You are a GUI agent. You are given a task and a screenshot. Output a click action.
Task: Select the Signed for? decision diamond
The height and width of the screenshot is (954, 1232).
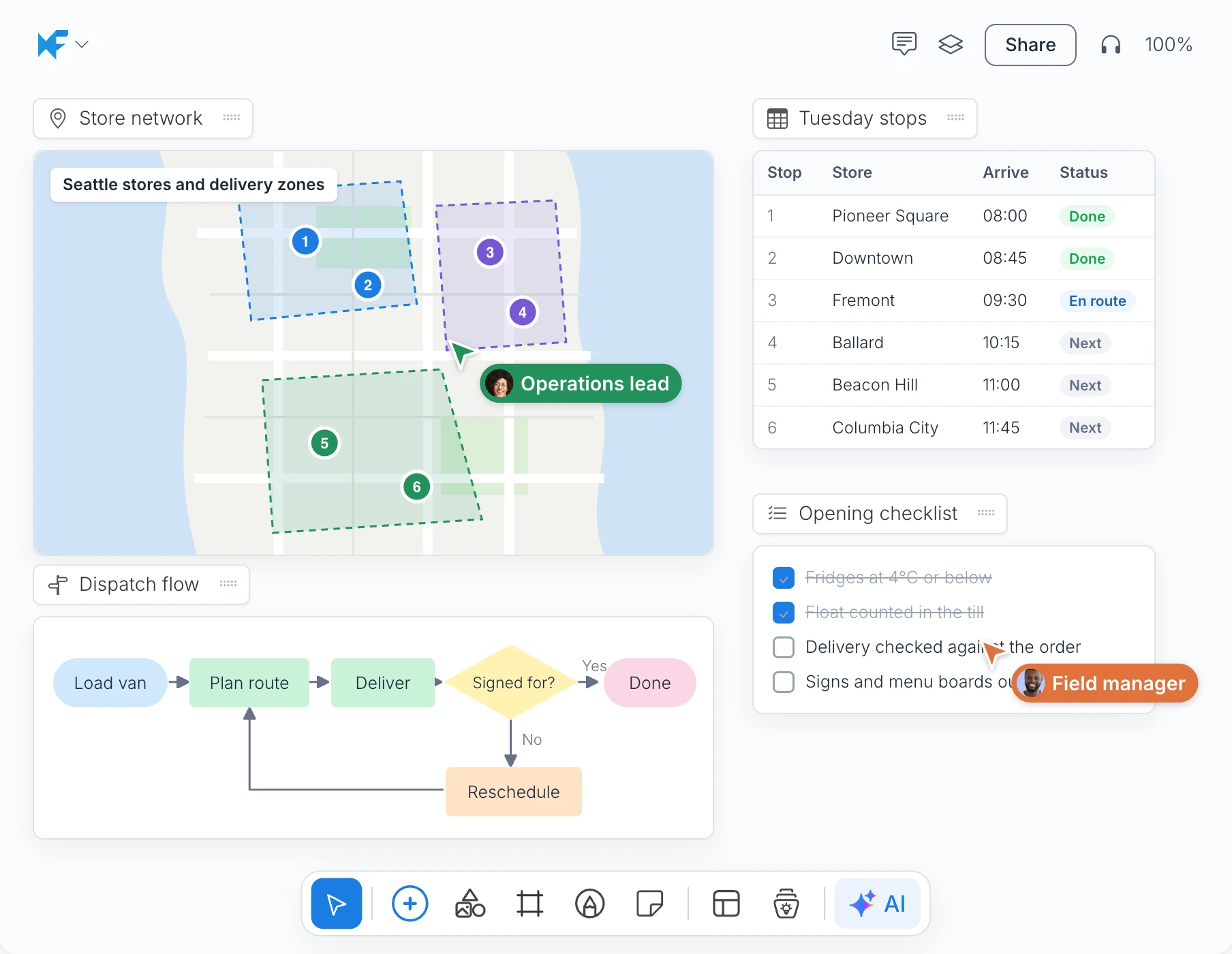[x=512, y=682]
